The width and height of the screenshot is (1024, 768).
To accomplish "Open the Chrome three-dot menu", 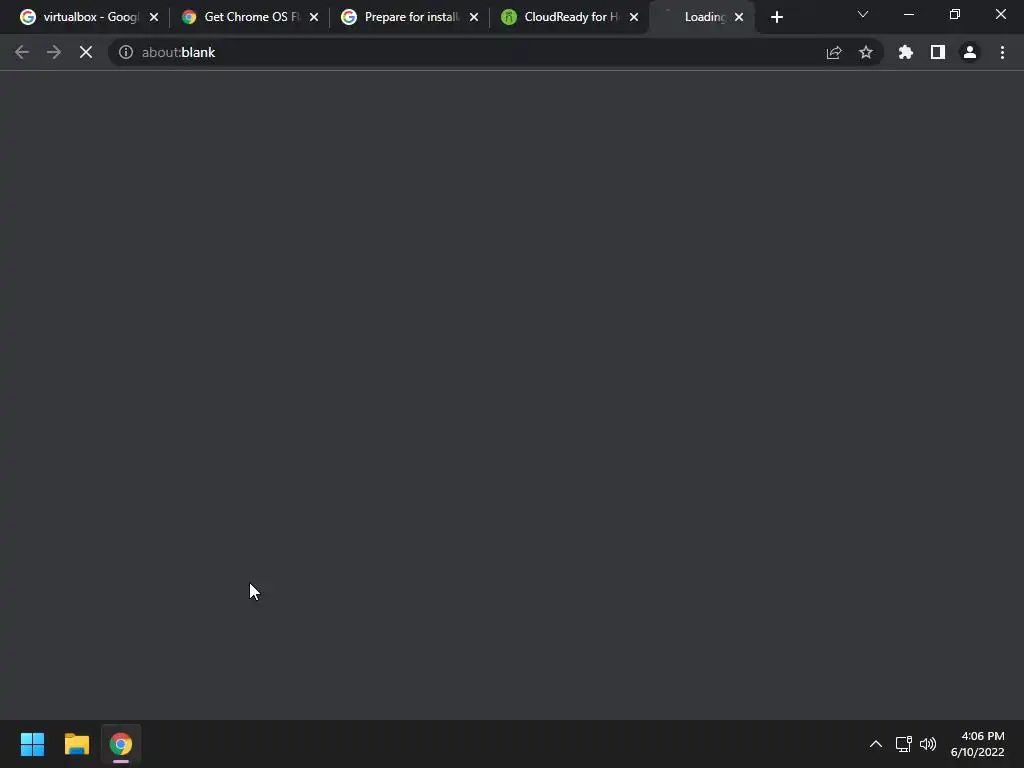I will (1002, 52).
